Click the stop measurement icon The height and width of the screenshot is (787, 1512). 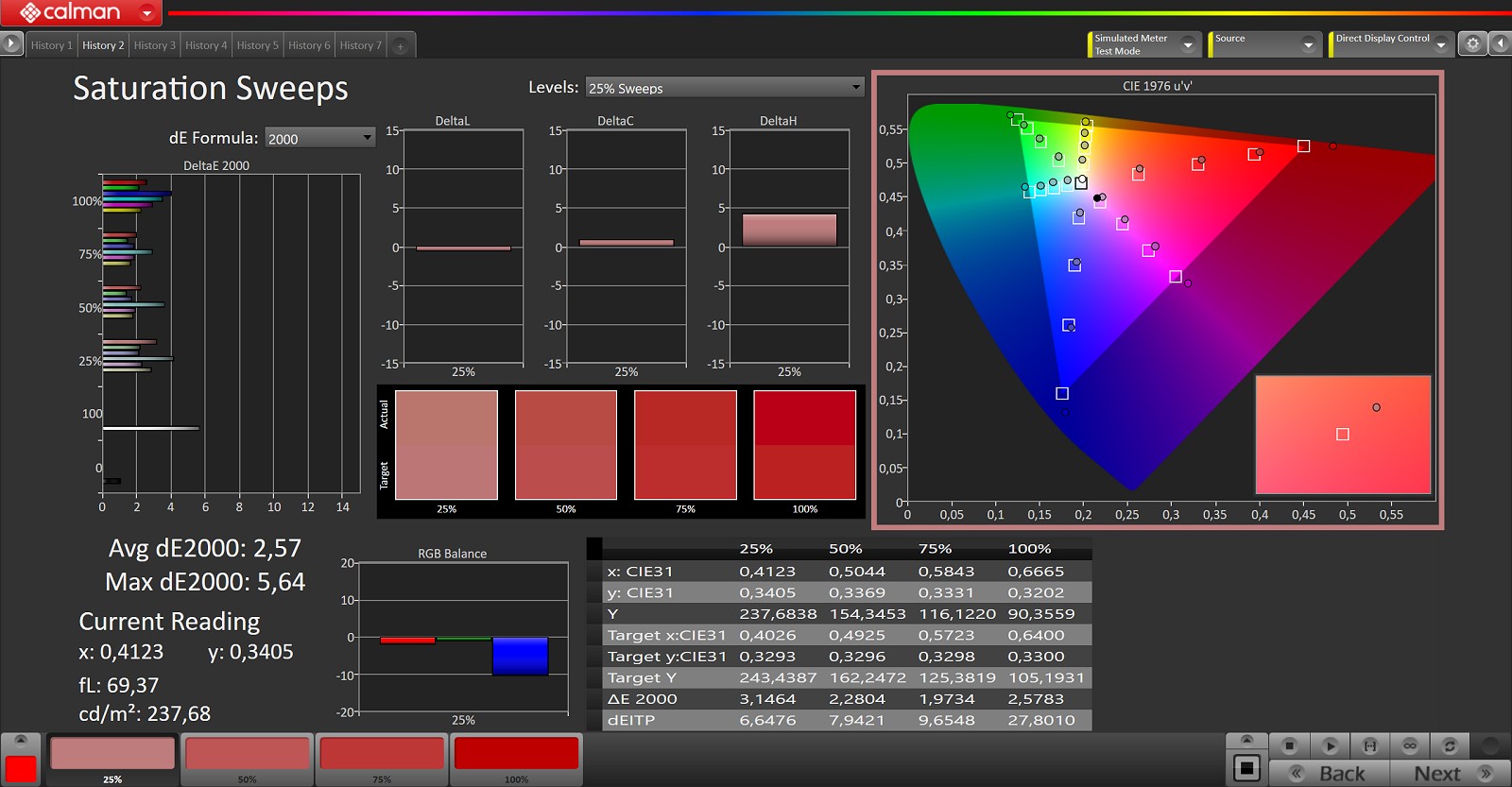(1289, 745)
